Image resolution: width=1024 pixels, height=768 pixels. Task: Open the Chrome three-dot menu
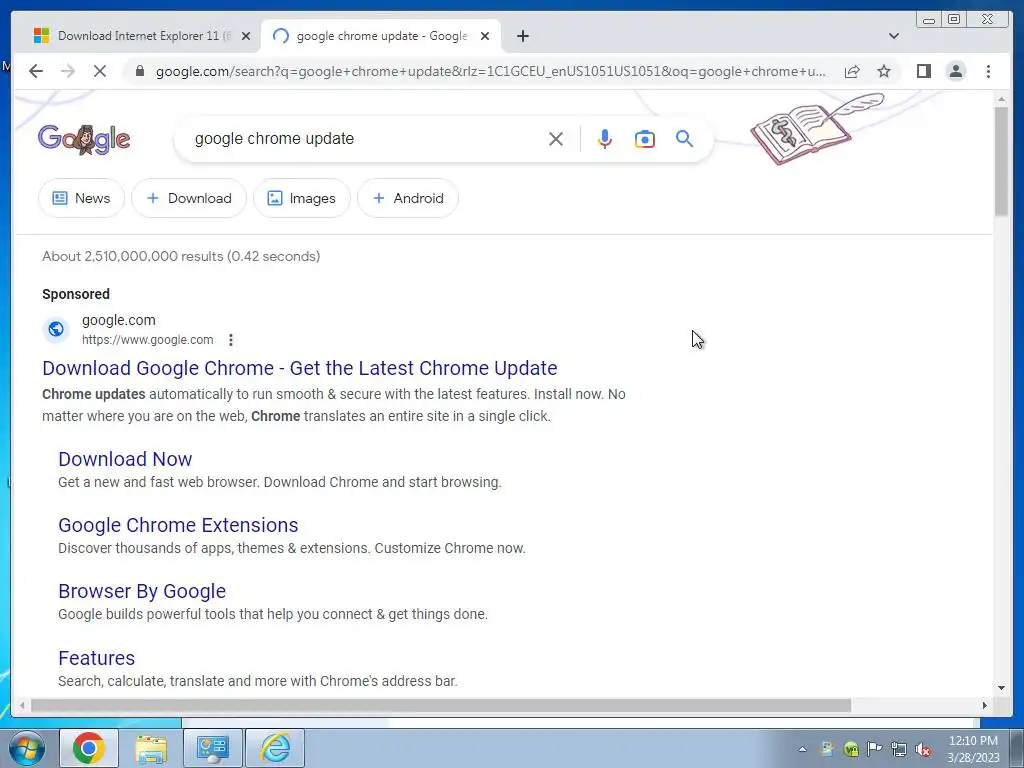(988, 71)
